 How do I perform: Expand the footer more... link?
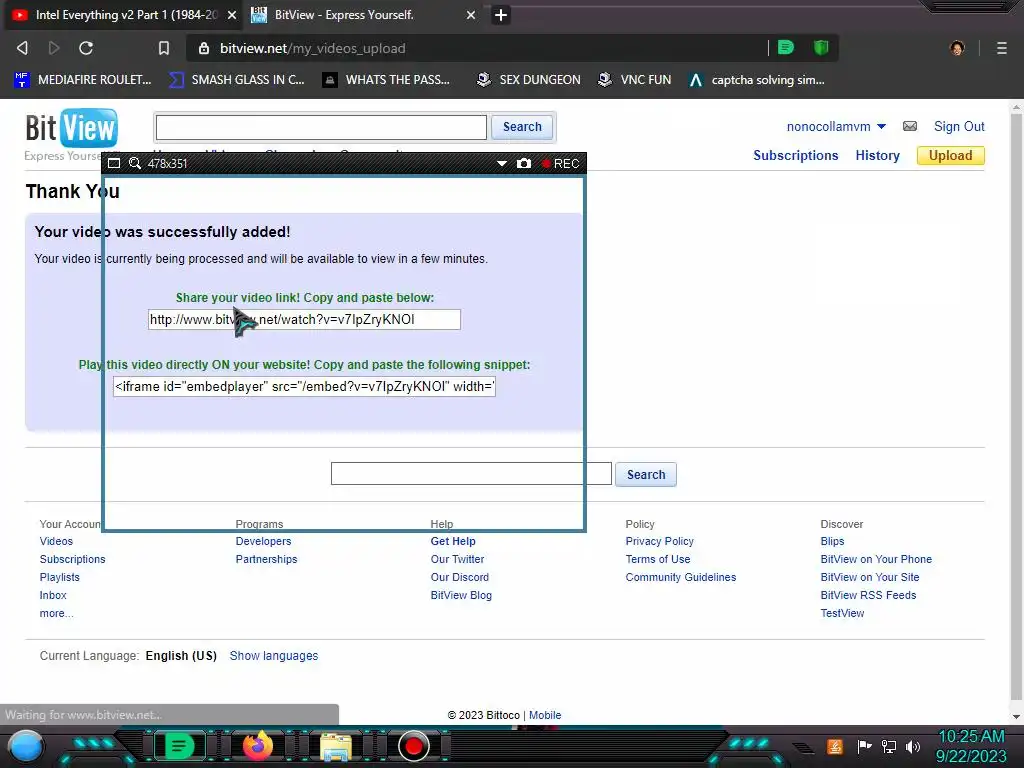(x=56, y=613)
